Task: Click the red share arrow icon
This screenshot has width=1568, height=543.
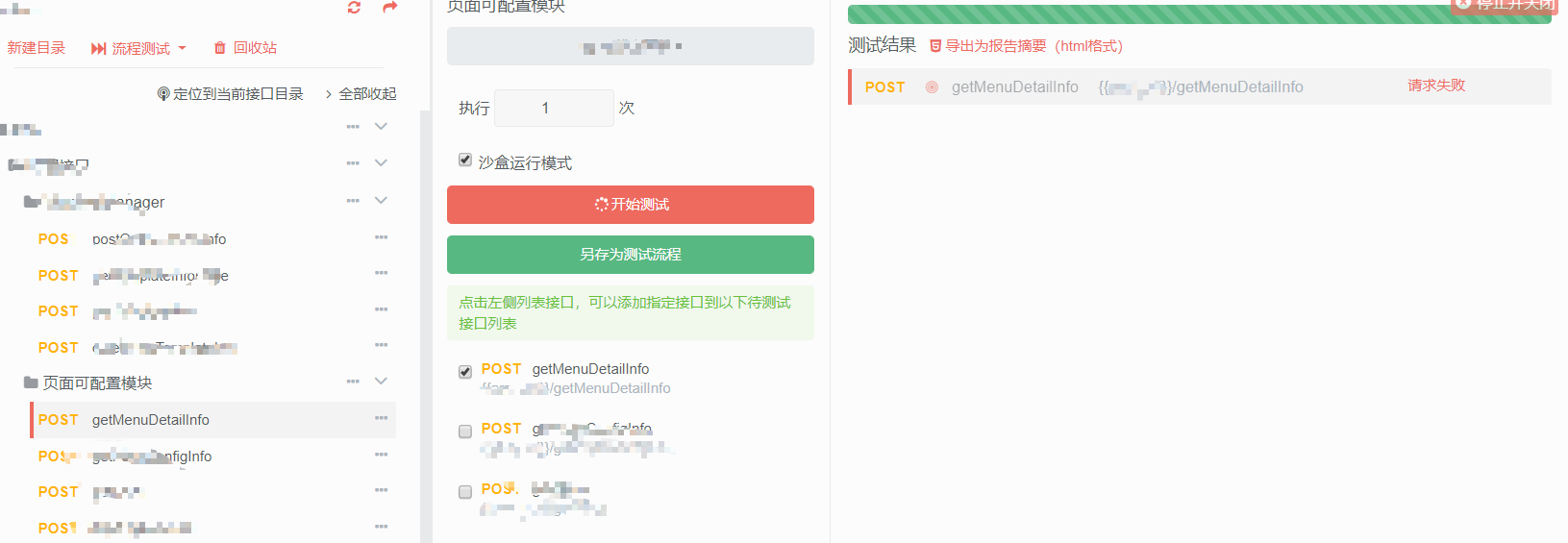Action: (x=389, y=7)
